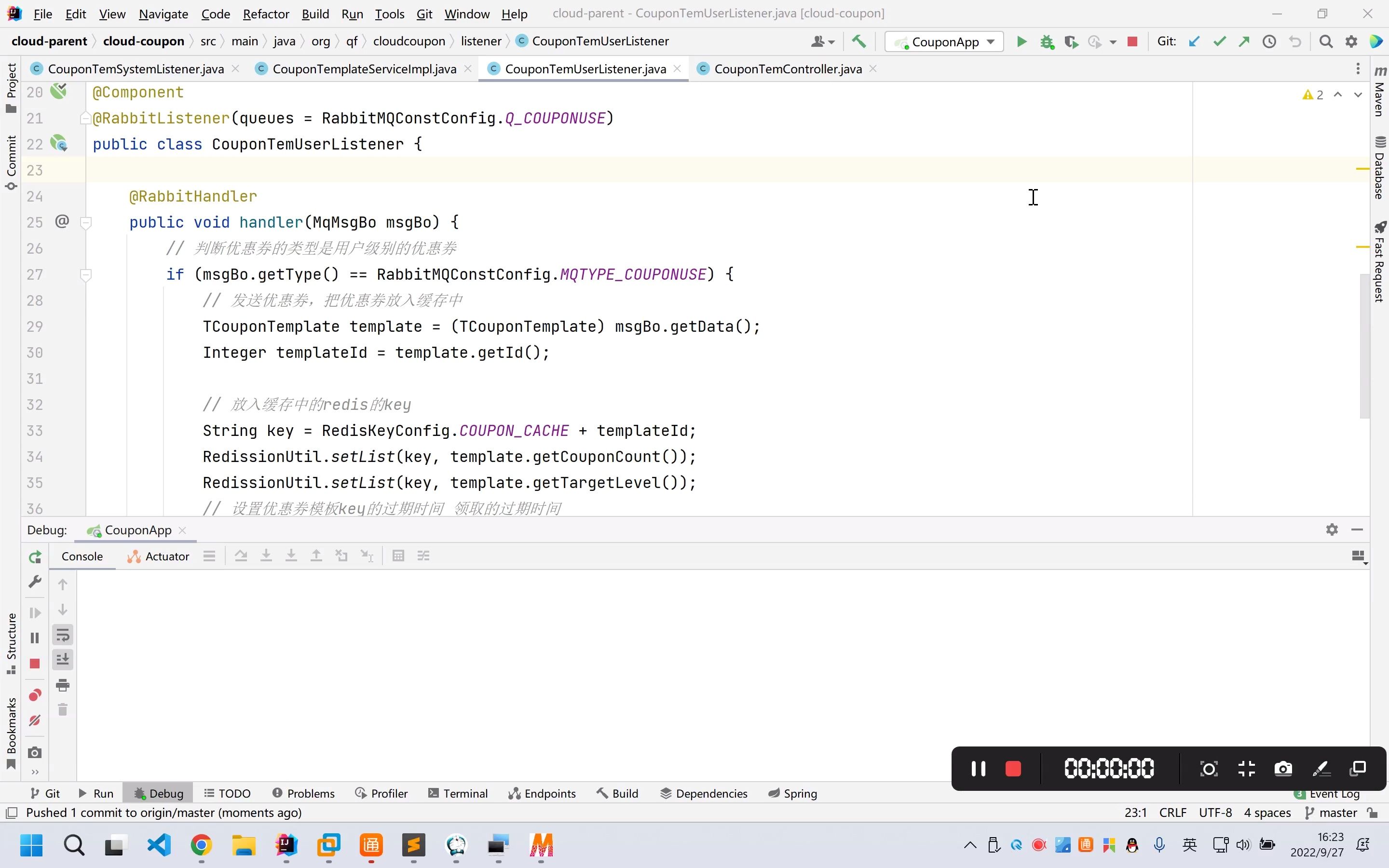Viewport: 1389px width, 868px height.
Task: Open Debug panel settings gear
Action: (1332, 530)
